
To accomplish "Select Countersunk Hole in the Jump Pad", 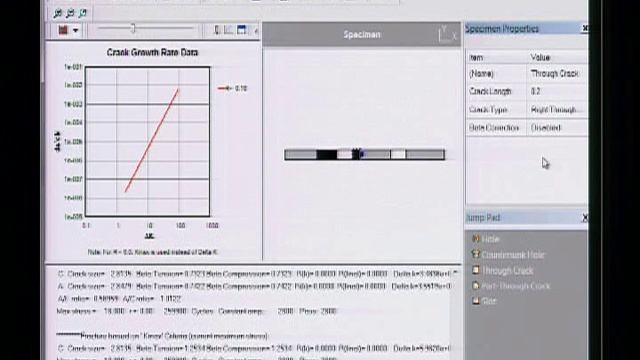I will 508,255.
